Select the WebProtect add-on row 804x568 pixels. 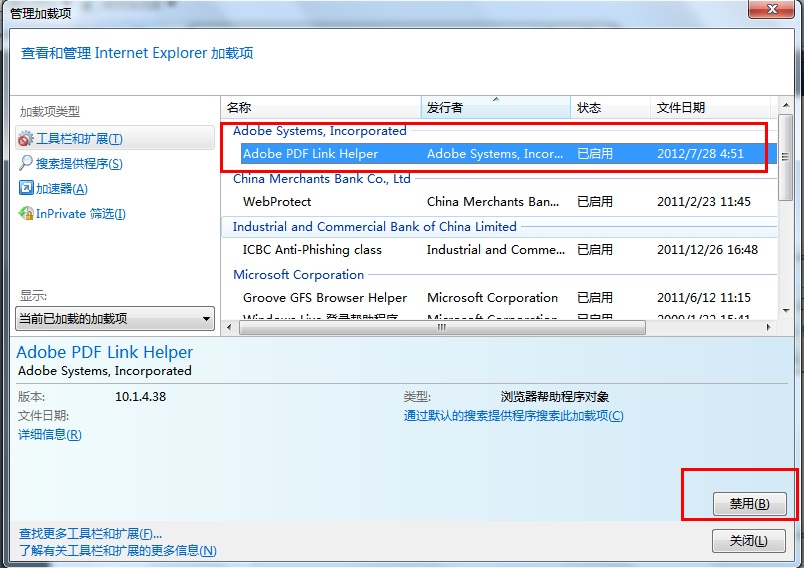[x=509, y=201]
